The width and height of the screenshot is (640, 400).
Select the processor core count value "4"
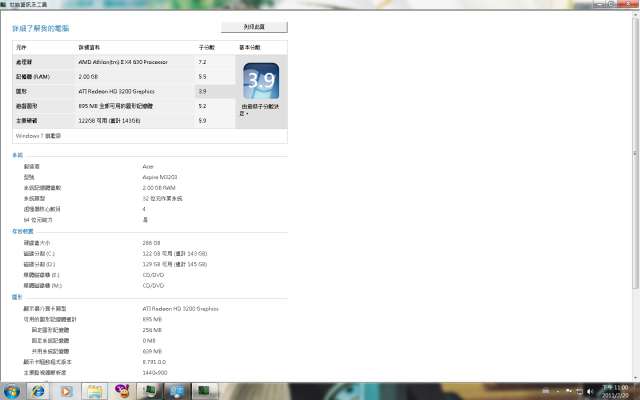[x=144, y=209]
